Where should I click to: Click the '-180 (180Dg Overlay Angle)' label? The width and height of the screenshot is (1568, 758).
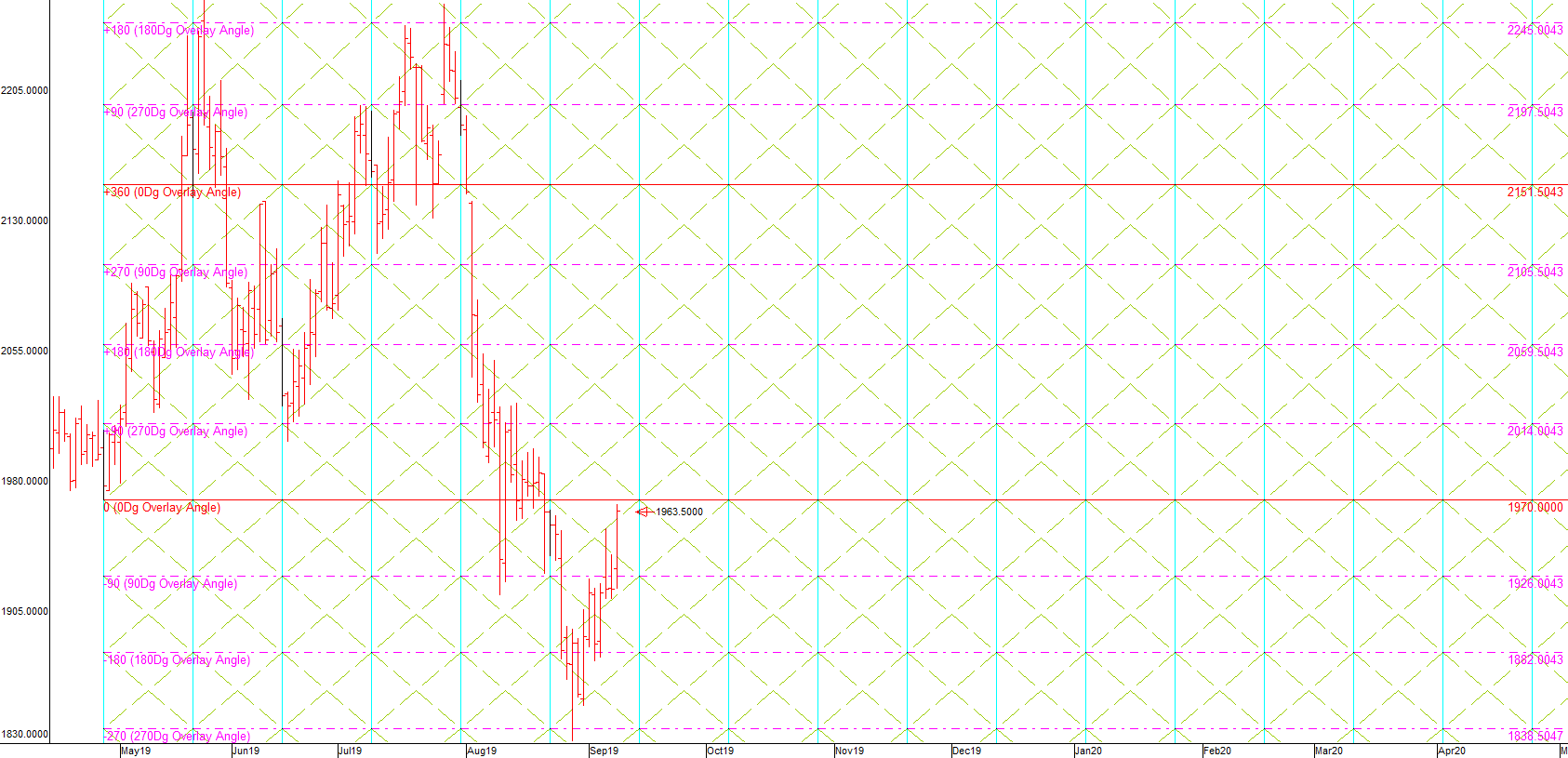coord(177,660)
